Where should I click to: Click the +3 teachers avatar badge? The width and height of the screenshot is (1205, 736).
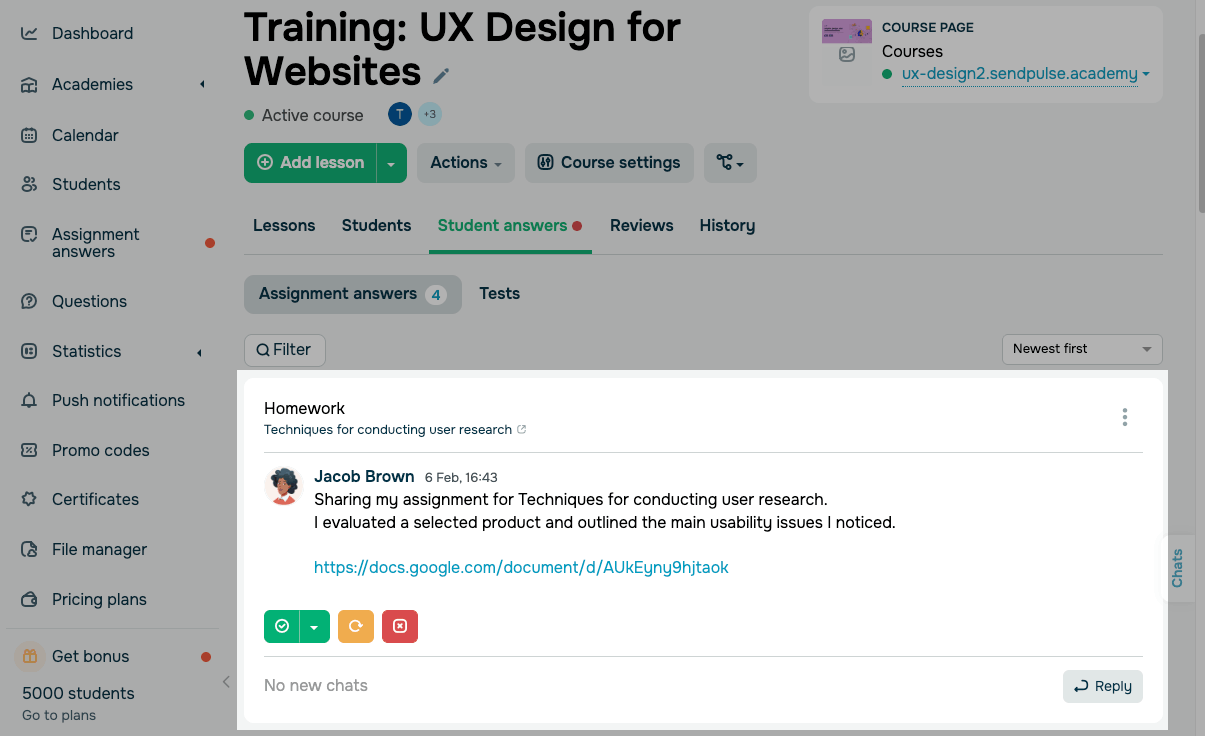(x=429, y=115)
